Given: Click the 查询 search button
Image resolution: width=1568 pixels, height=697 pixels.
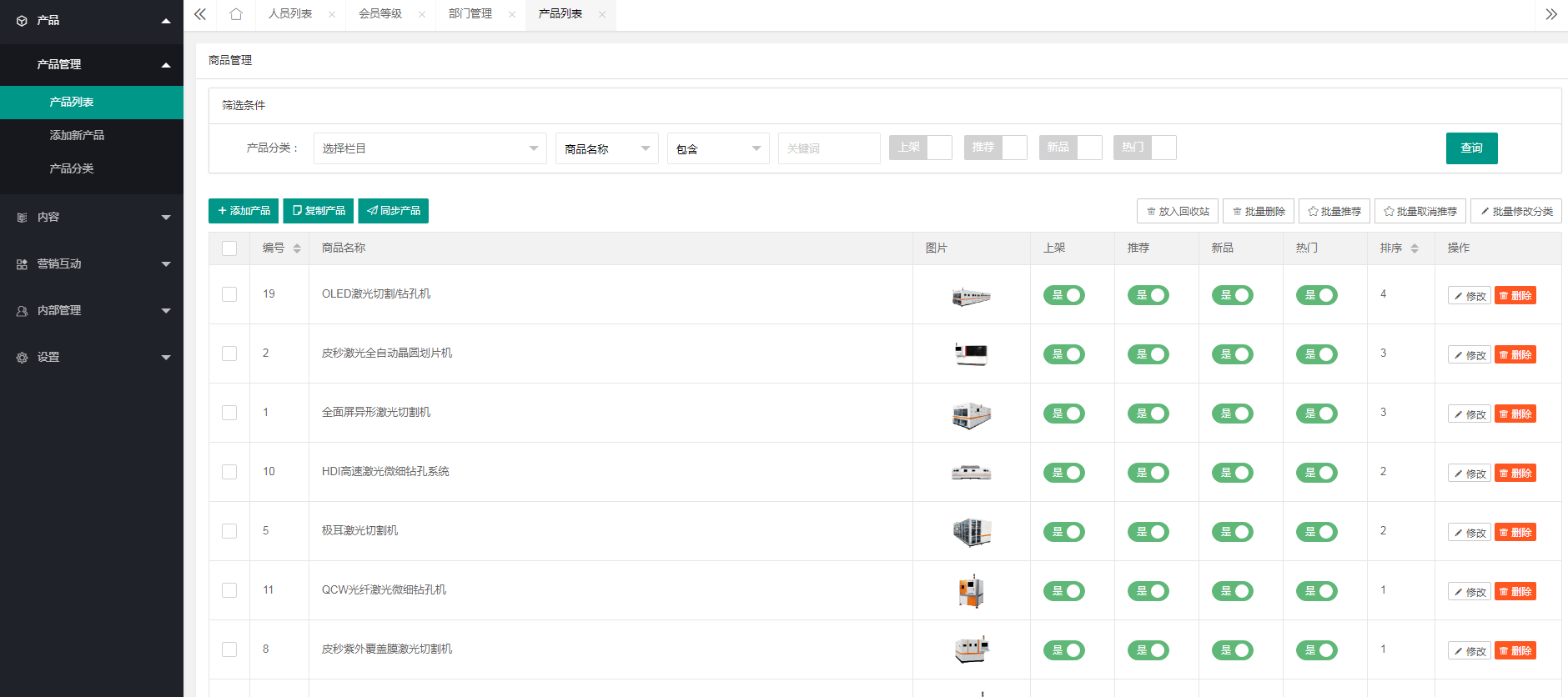Looking at the screenshot, I should [x=1472, y=148].
